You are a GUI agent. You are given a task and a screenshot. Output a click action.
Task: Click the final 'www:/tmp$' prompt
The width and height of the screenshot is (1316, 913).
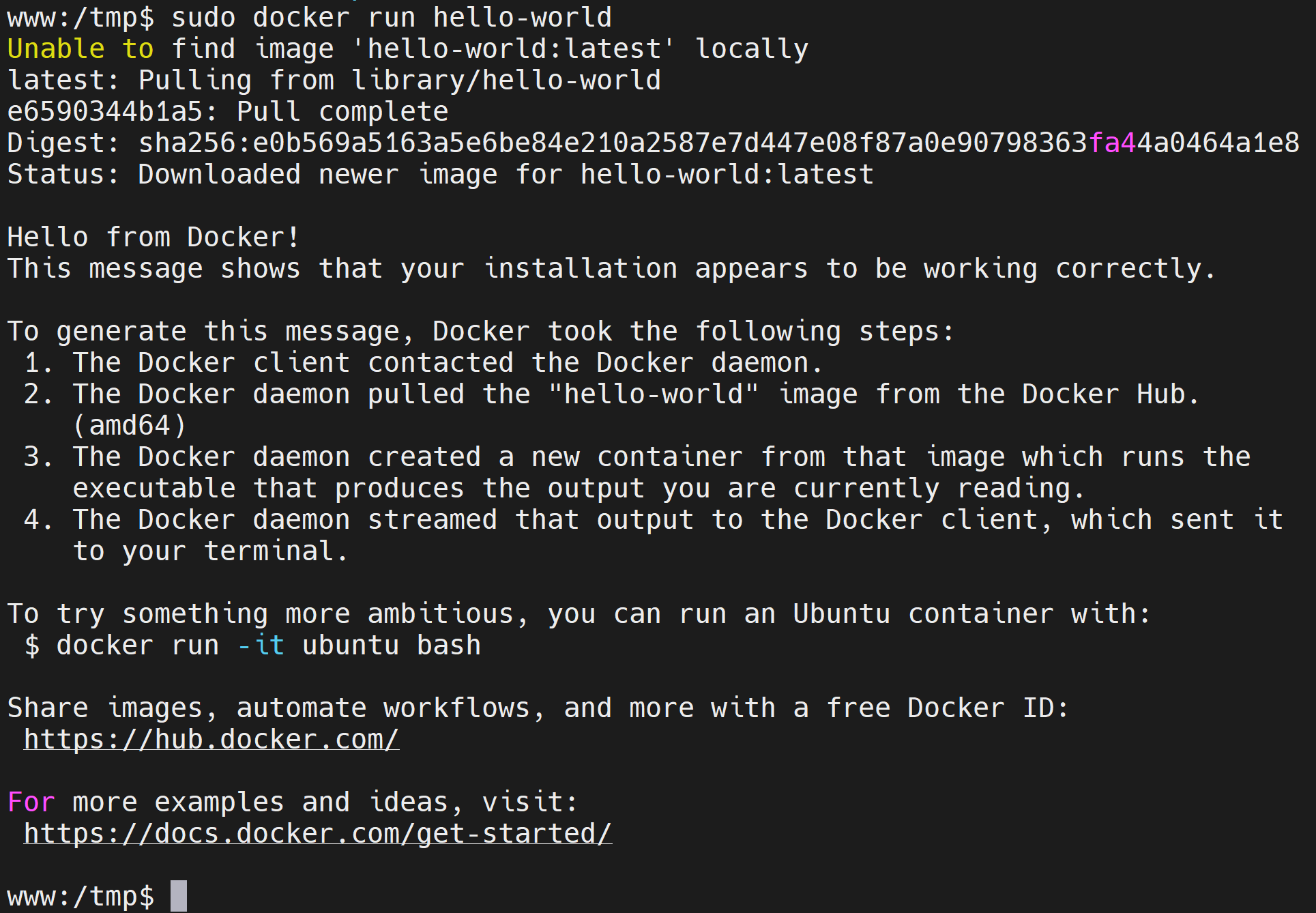click(81, 897)
